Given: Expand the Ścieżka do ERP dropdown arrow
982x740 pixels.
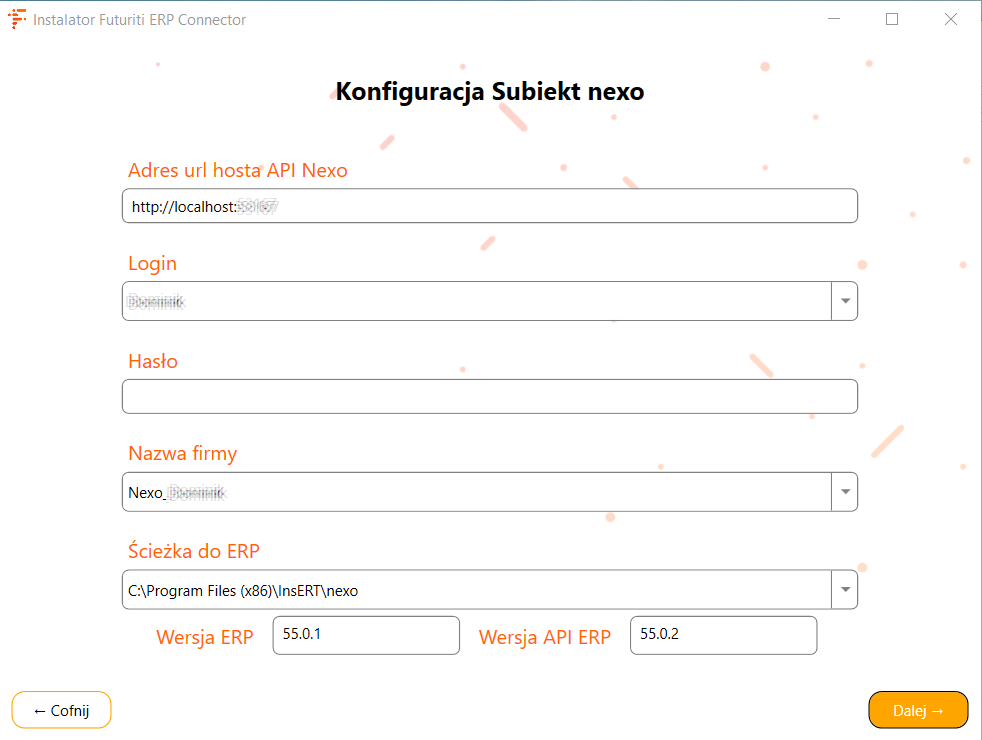Looking at the screenshot, I should (x=845, y=590).
